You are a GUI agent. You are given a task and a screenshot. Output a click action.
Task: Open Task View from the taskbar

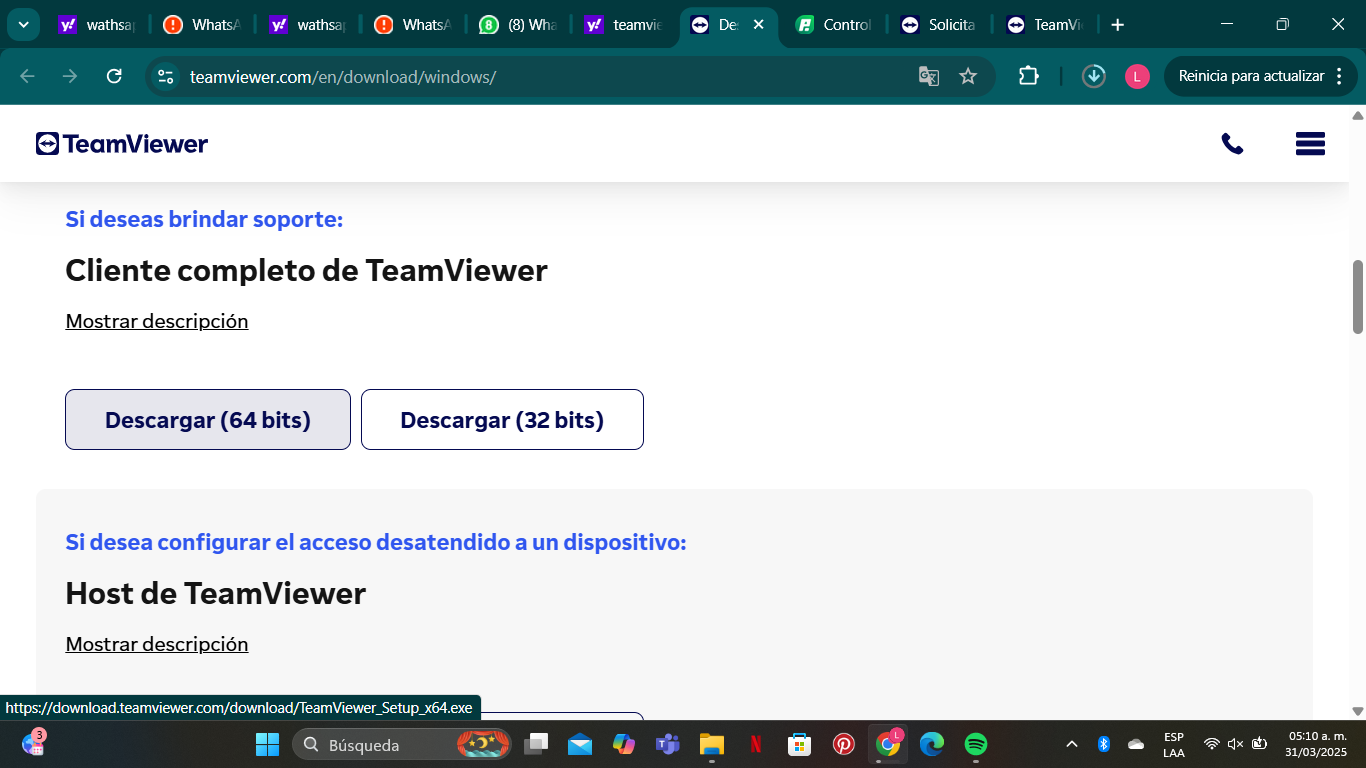click(538, 744)
